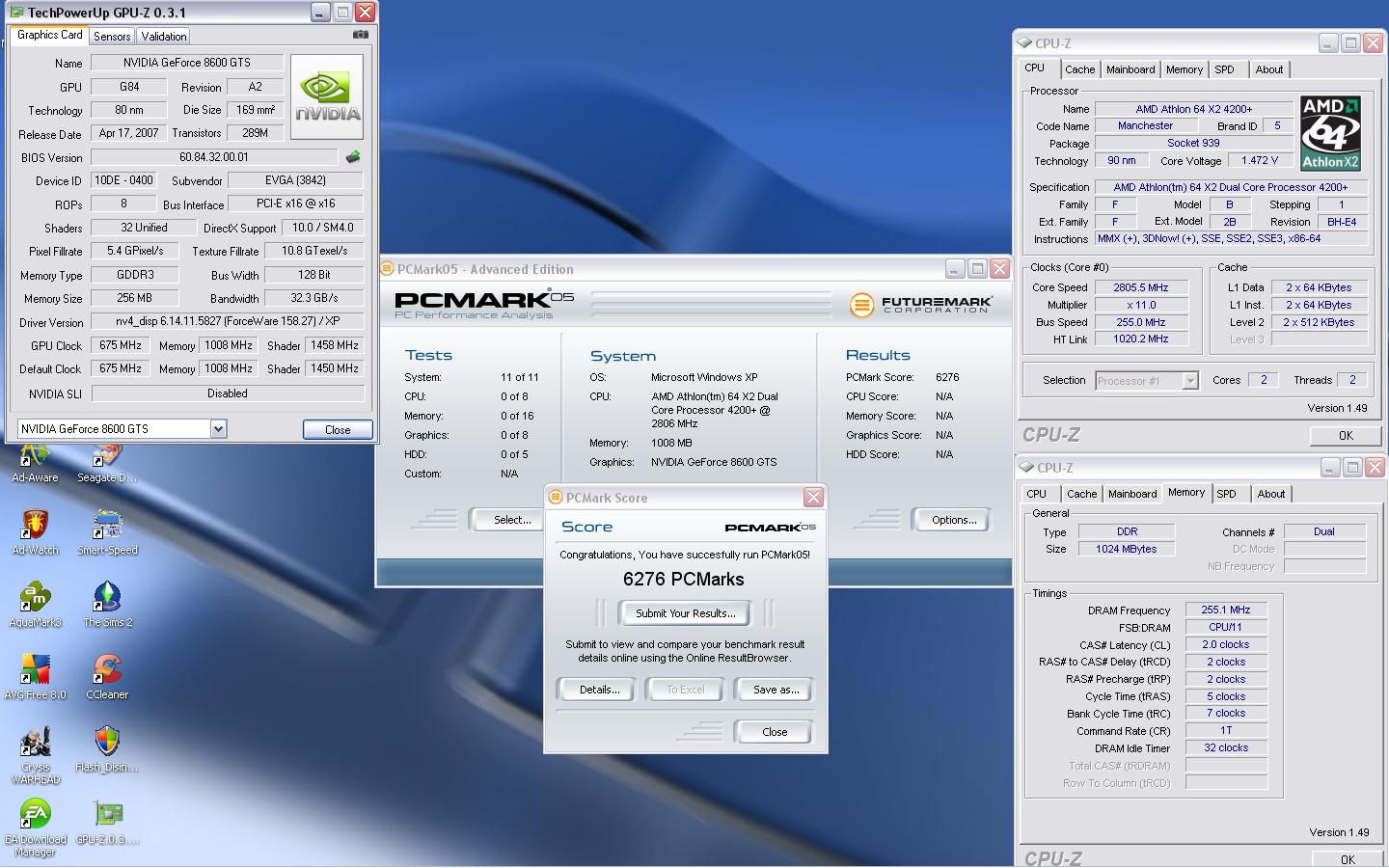Switch to the Sensors tab in GPU-Z
The height and width of the screenshot is (868, 1389).
tap(112, 37)
